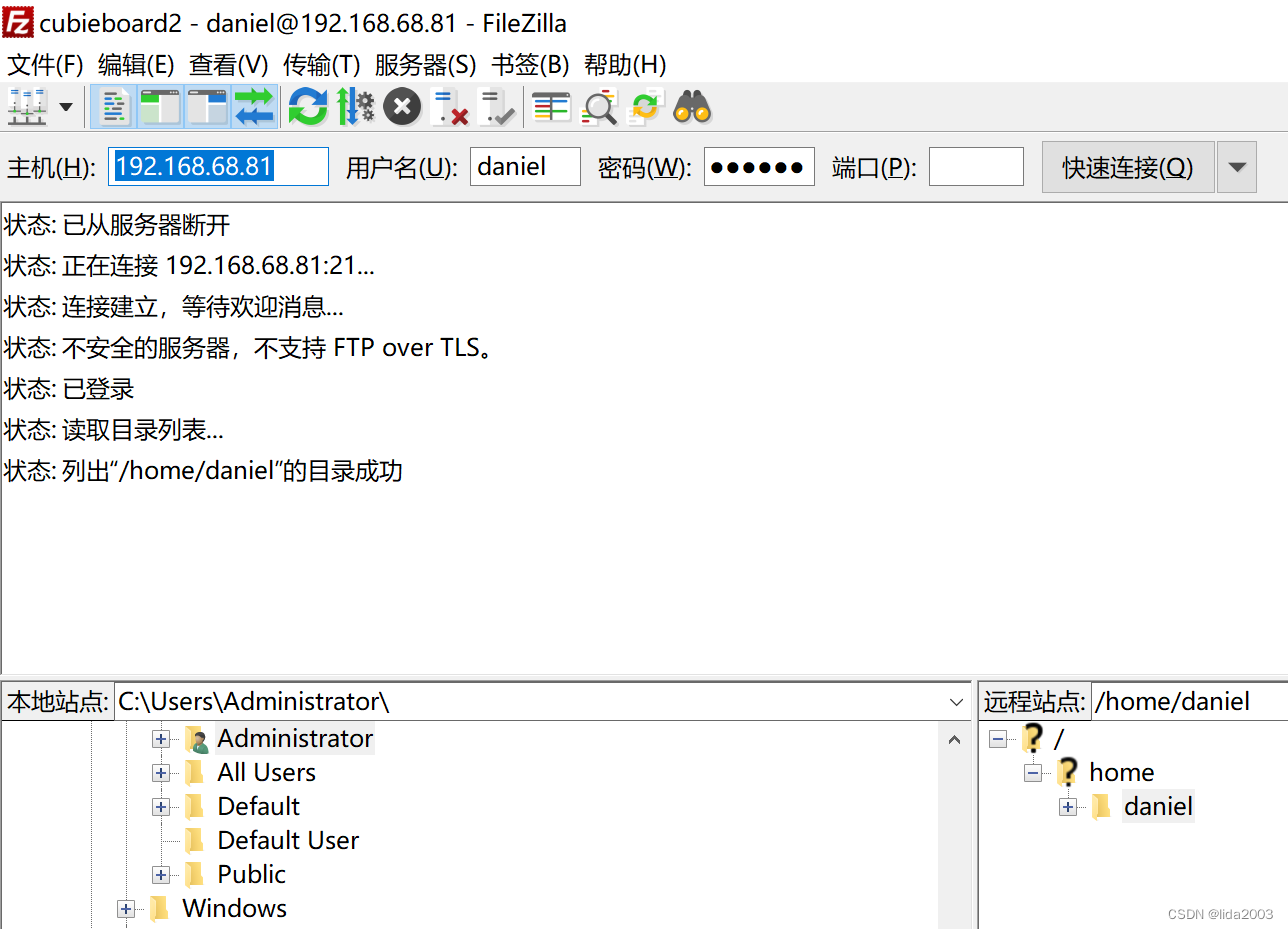Click log line 读取目录列表
This screenshot has width=1288, height=929.
pos(114,430)
